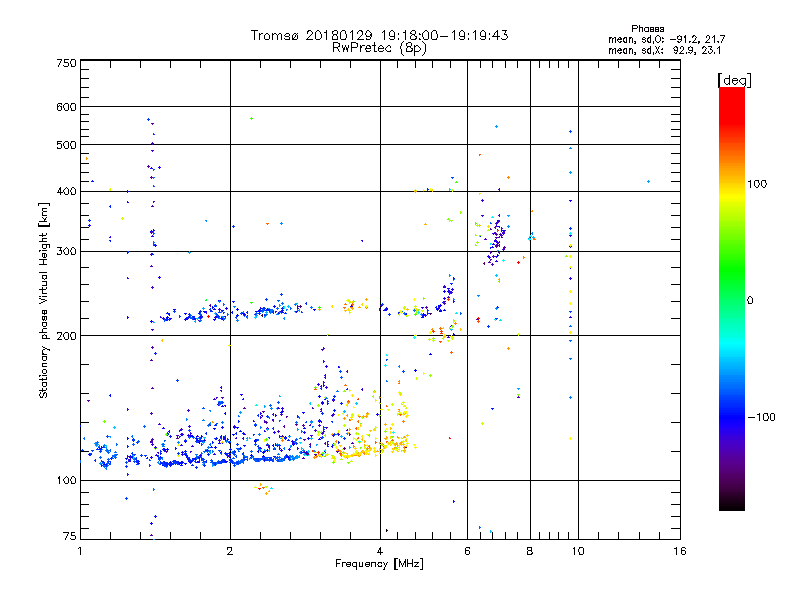800x600 pixels.
Task: Click the orange points just below 100 km near 2.3 MHz
Action: pyautogui.click(x=263, y=488)
